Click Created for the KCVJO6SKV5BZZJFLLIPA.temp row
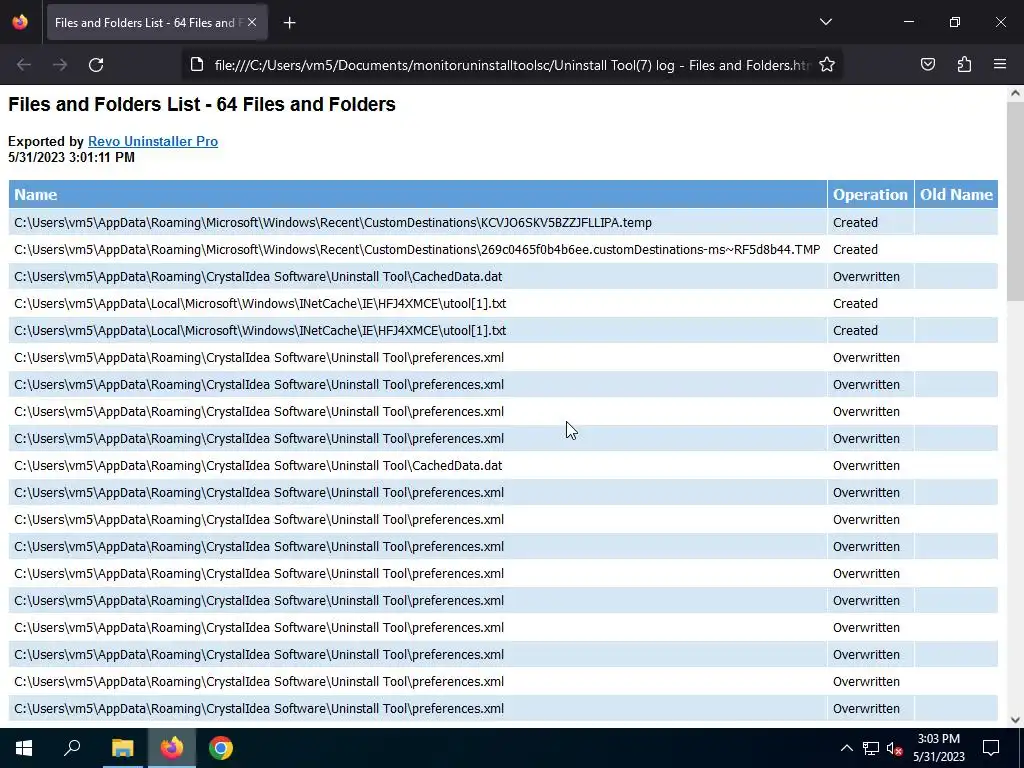1024x768 pixels. click(x=855, y=223)
